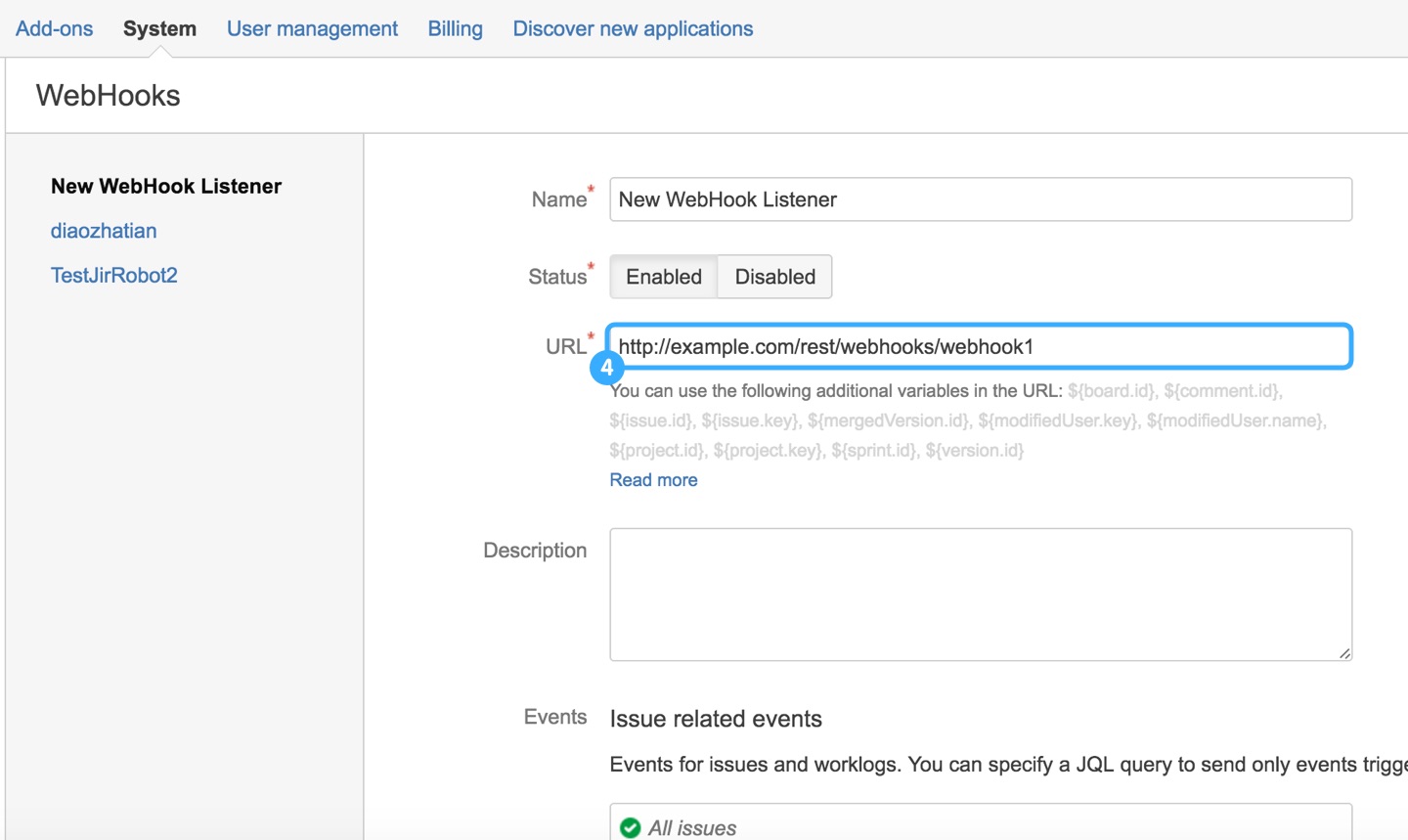
Task: Set status to Enabled
Action: (x=664, y=277)
